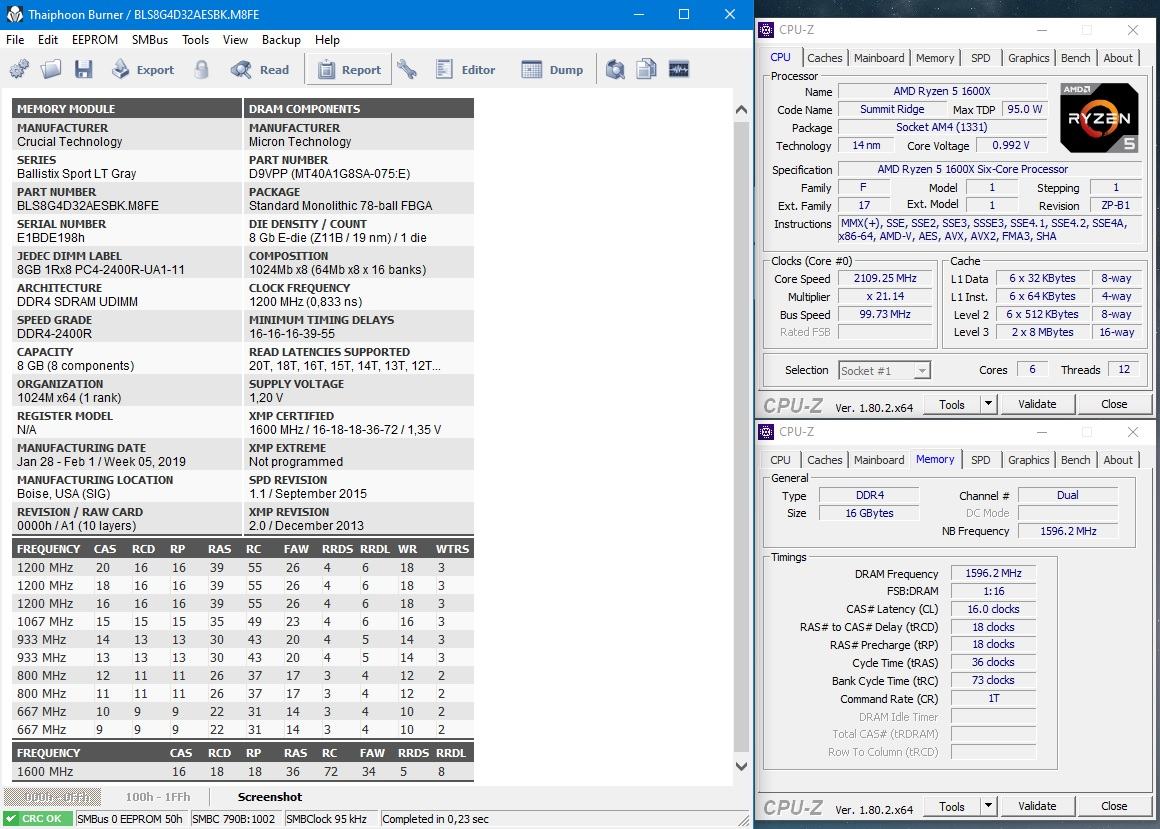
Task: Click the Read toolbar button
Action: (260, 70)
